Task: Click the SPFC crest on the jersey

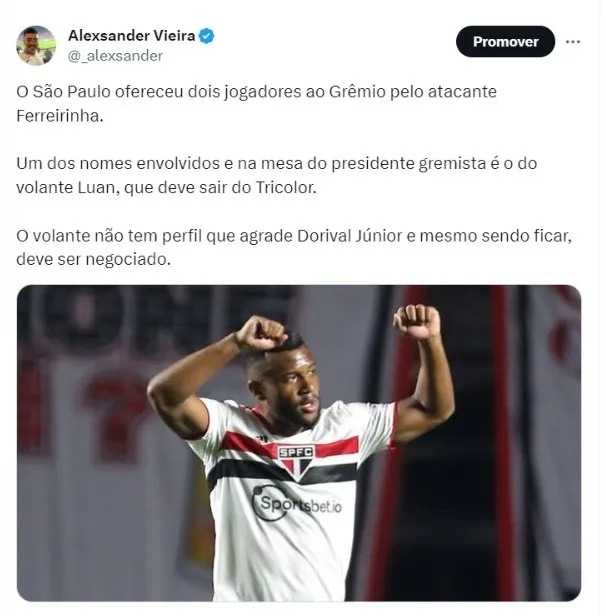Action: pos(296,461)
